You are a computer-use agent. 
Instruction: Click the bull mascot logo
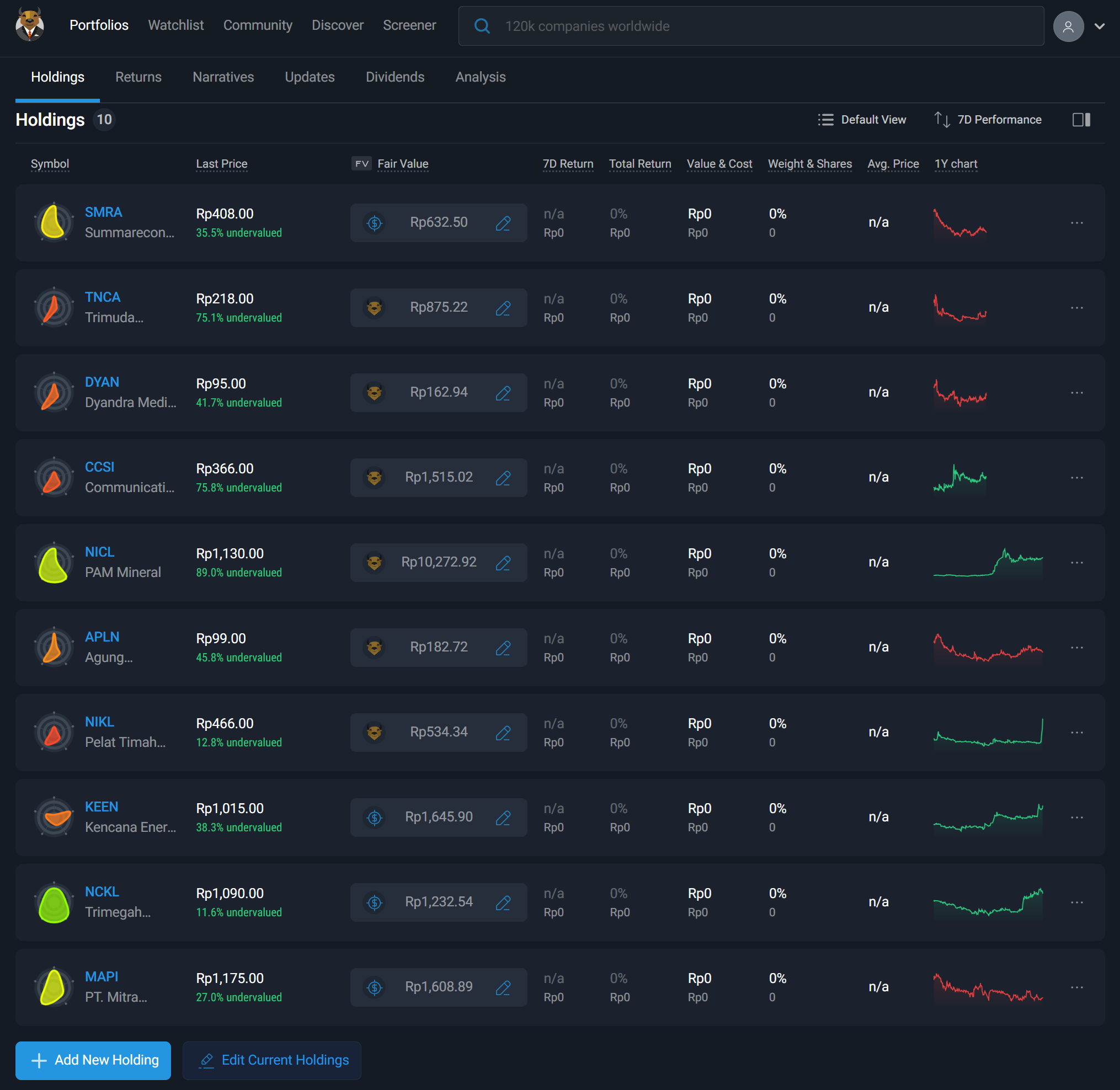30,25
